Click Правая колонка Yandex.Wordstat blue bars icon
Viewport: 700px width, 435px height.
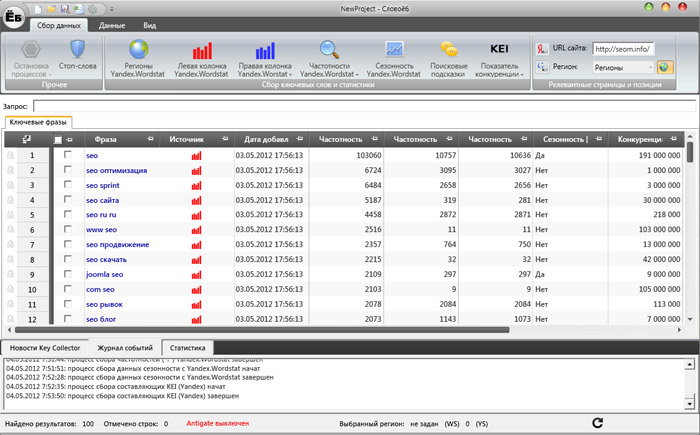pos(265,51)
